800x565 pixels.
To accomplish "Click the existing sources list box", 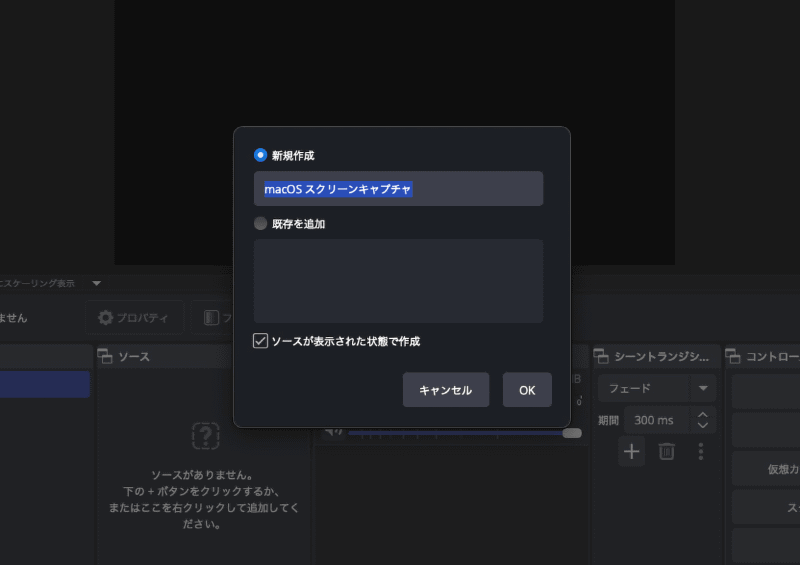I will pyautogui.click(x=398, y=281).
